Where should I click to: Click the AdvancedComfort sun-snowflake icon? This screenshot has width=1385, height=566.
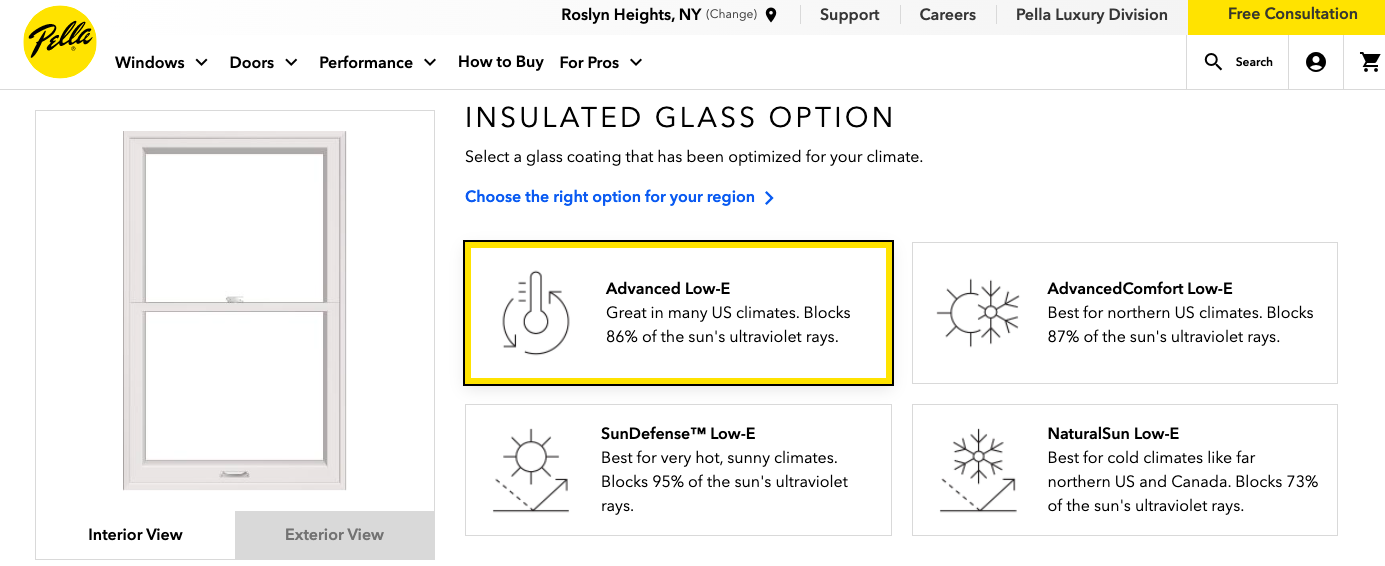click(x=978, y=312)
